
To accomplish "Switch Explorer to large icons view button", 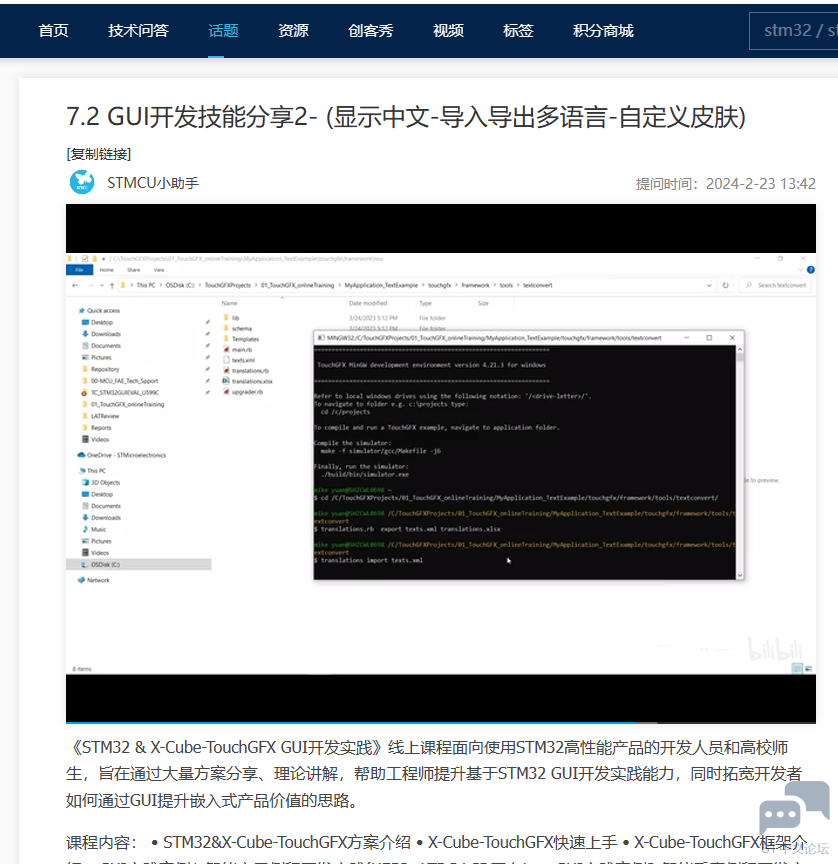I will [808, 668].
